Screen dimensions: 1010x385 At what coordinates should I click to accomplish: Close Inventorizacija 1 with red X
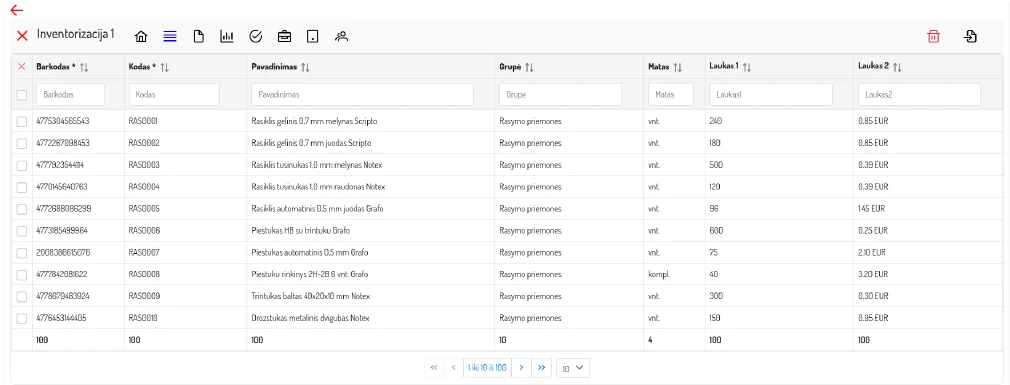click(x=22, y=36)
